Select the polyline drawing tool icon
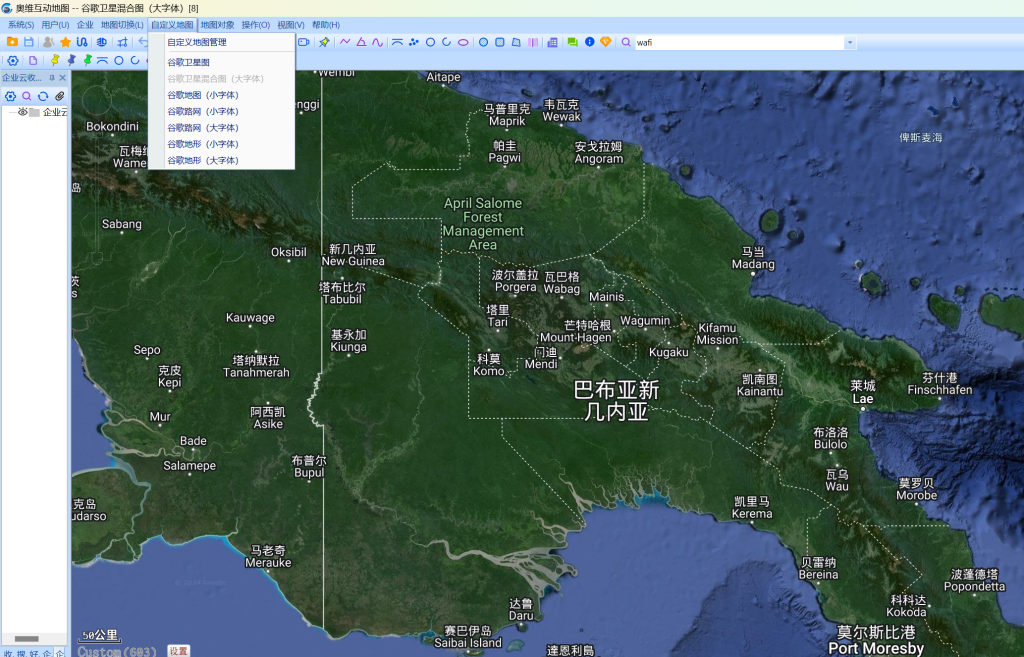1024x657 pixels. coord(345,42)
